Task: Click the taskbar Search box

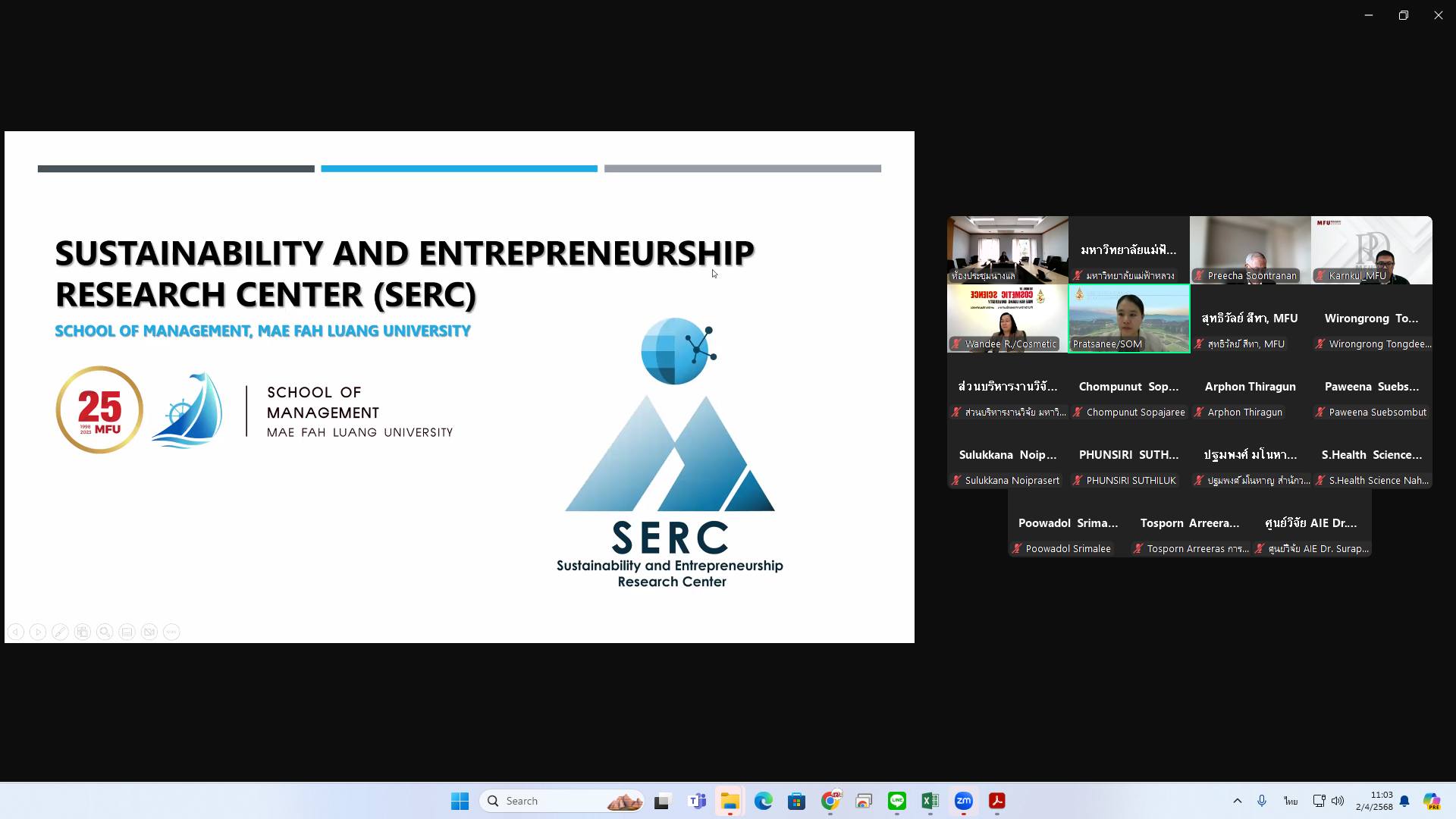Action: (562, 801)
